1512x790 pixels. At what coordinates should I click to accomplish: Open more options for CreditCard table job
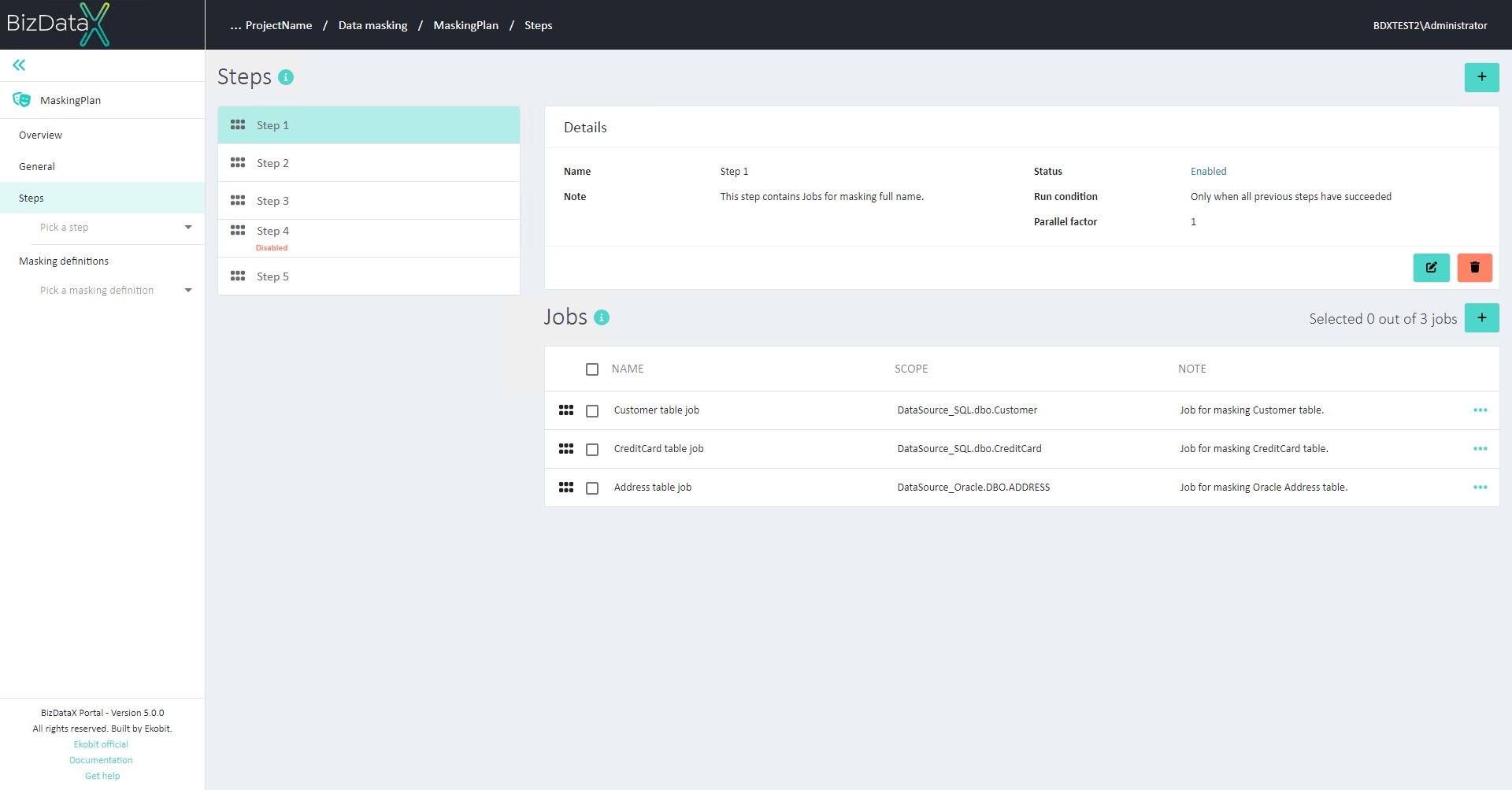(1480, 448)
